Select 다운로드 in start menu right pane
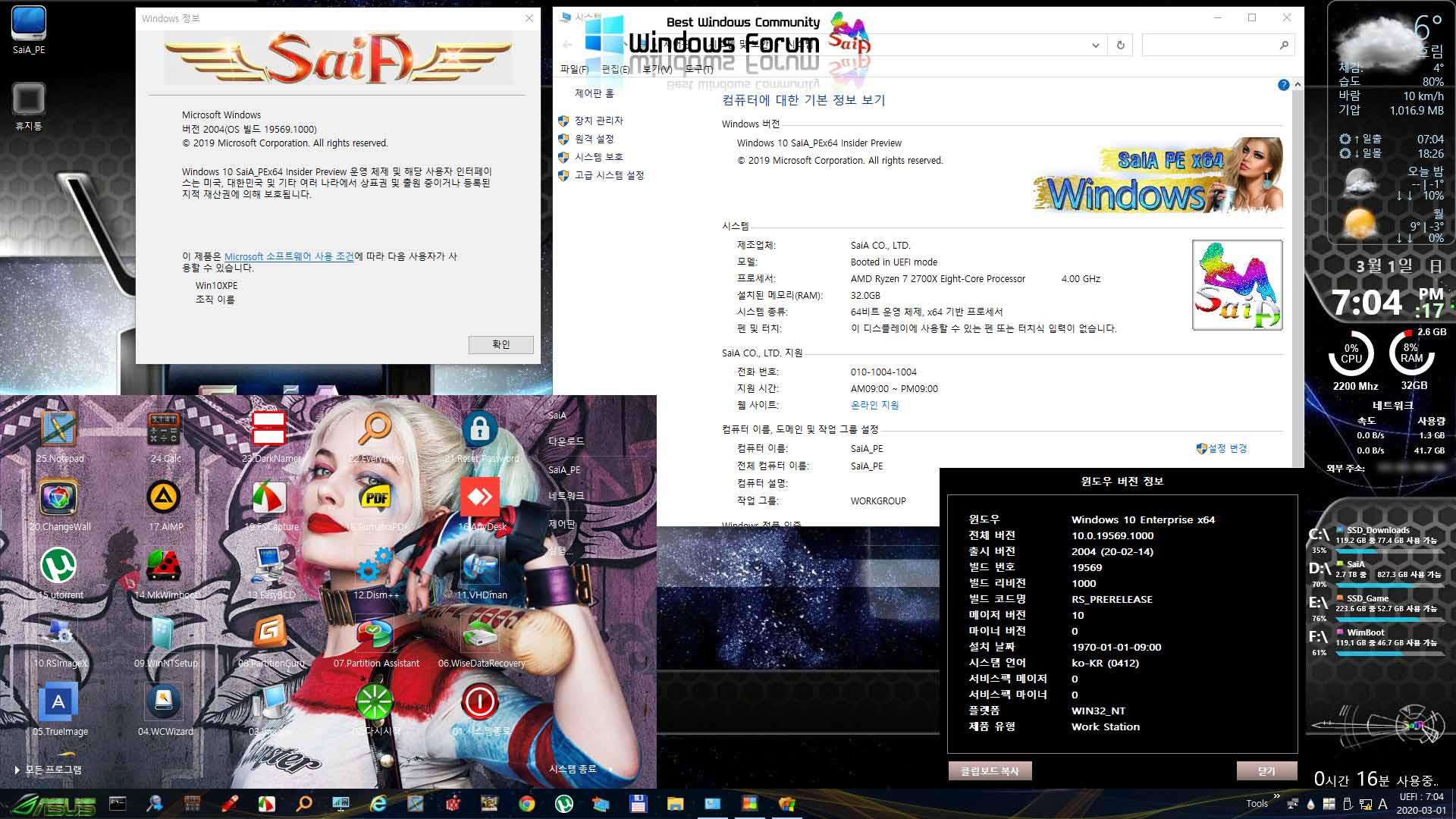This screenshot has width=1456, height=819. (566, 441)
